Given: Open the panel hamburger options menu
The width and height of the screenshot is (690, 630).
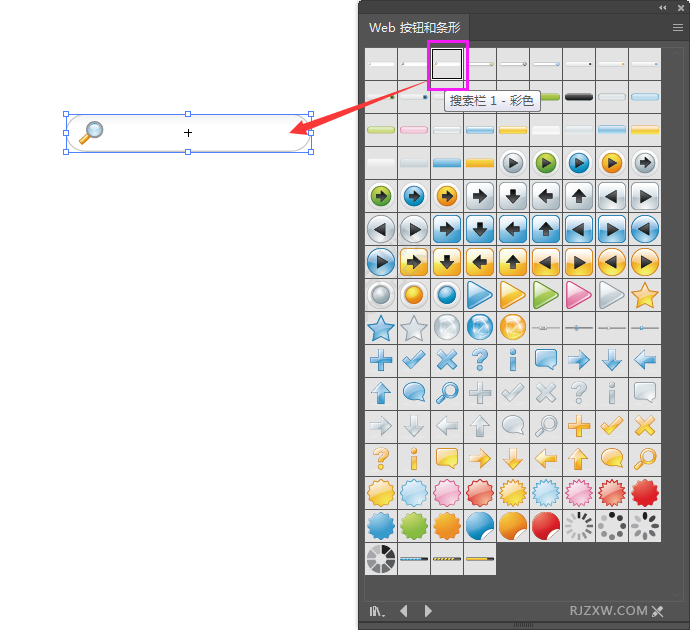Looking at the screenshot, I should pyautogui.click(x=677, y=28).
